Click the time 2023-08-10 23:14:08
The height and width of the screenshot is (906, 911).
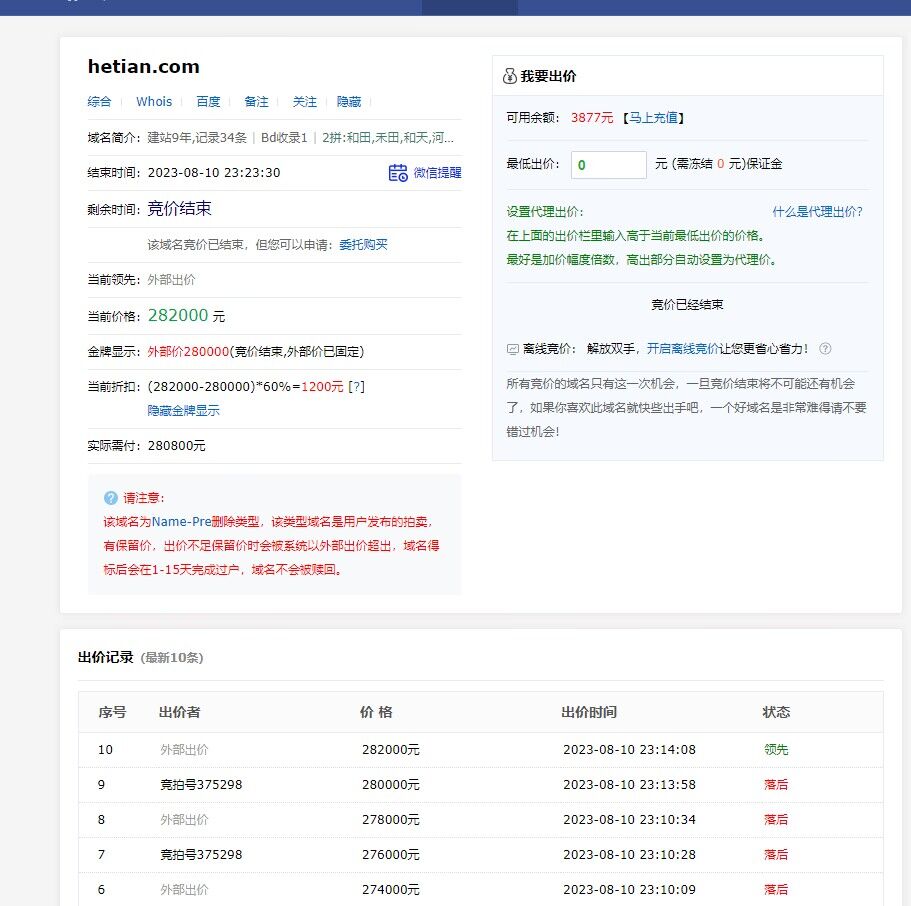click(x=629, y=750)
